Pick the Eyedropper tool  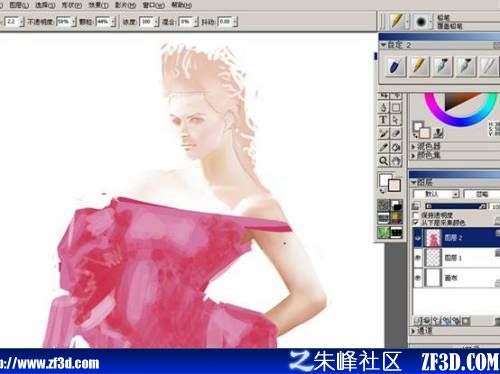[383, 147]
